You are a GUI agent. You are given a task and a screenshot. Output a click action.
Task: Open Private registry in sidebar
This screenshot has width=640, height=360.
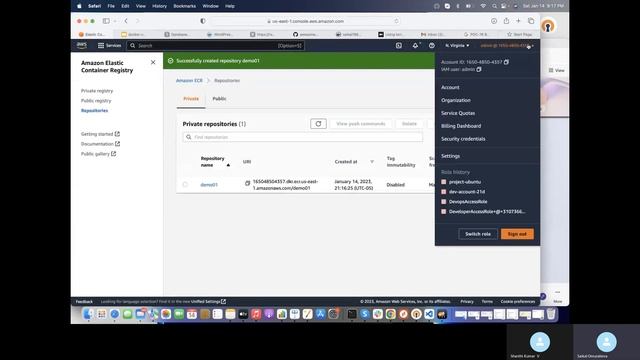[97, 91]
